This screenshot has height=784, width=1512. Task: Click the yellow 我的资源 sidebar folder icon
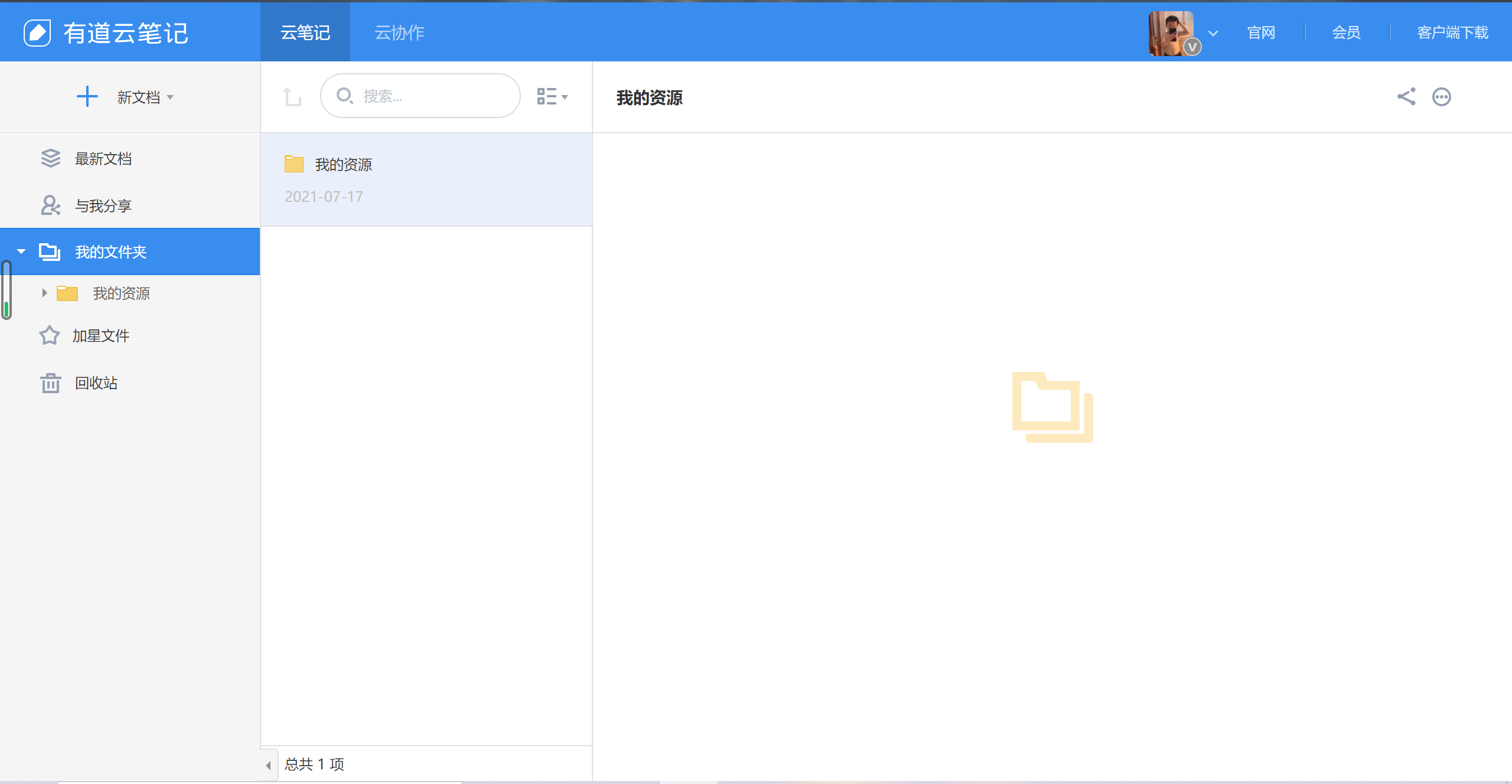click(x=67, y=293)
